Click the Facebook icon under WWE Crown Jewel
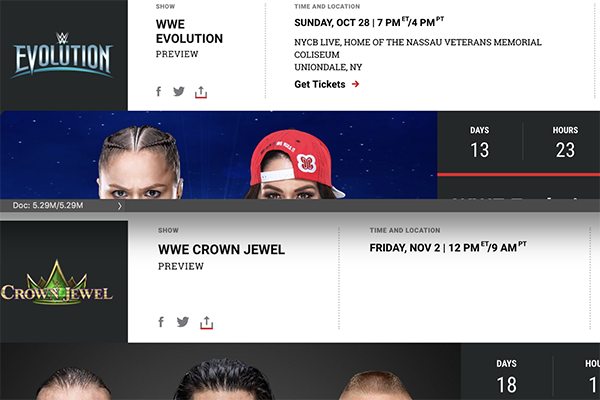Viewport: 600px width, 400px height. 161,322
